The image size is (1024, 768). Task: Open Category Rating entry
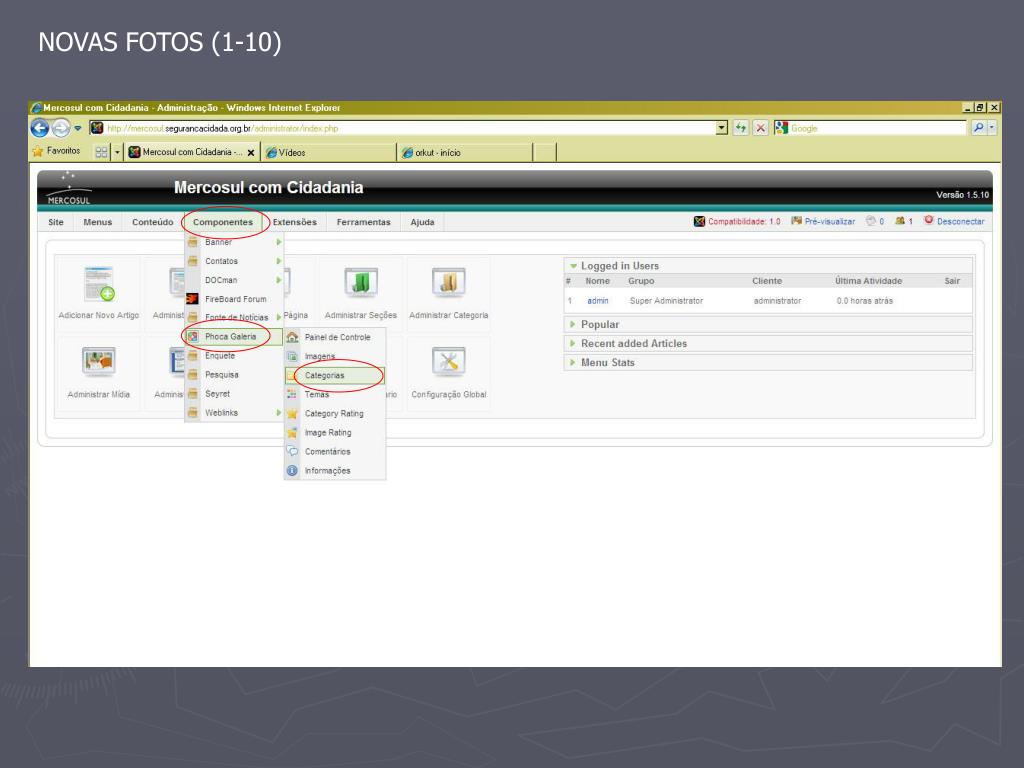click(x=335, y=413)
